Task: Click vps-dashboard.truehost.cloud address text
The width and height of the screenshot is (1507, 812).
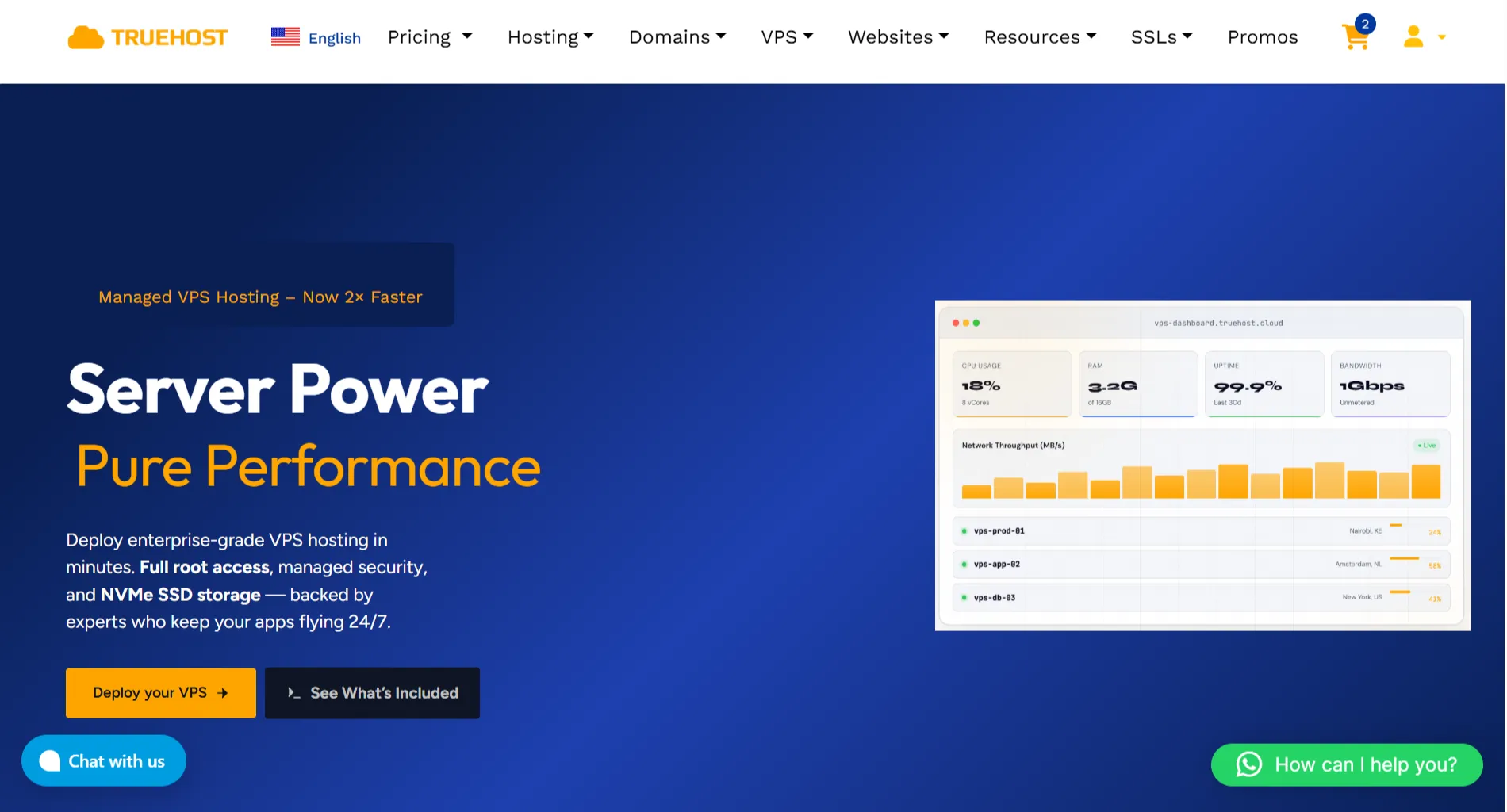Action: coord(1218,324)
